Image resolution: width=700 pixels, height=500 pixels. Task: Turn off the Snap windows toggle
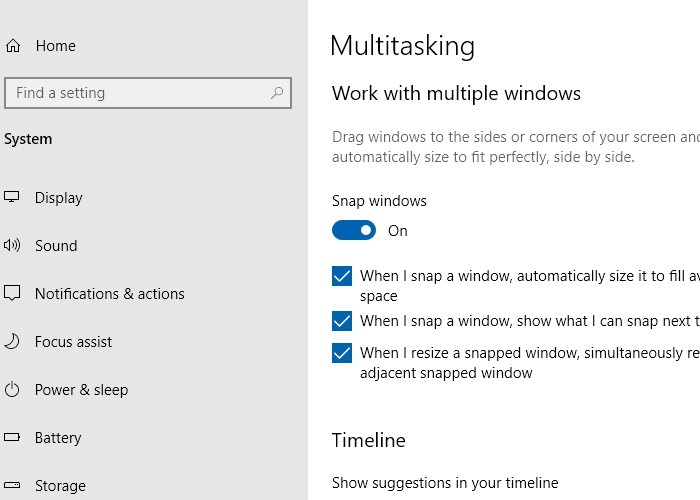[x=354, y=230]
